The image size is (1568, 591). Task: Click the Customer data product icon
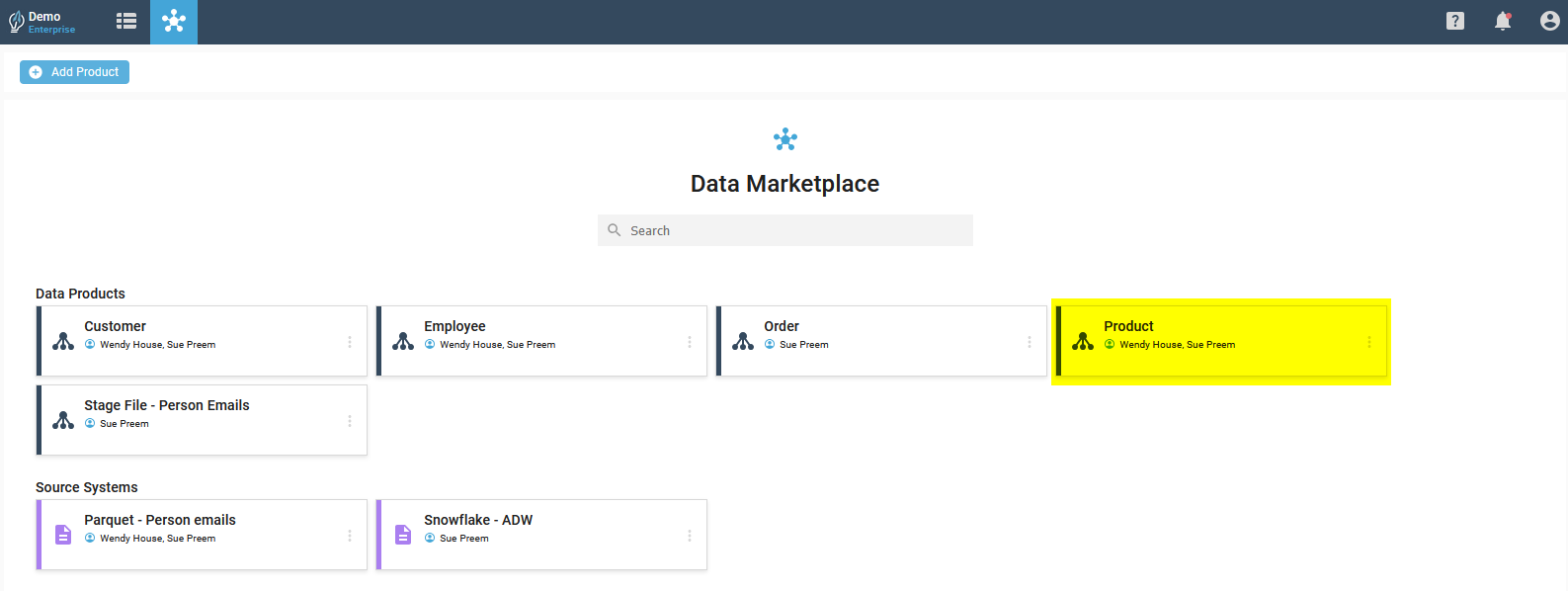coord(63,341)
